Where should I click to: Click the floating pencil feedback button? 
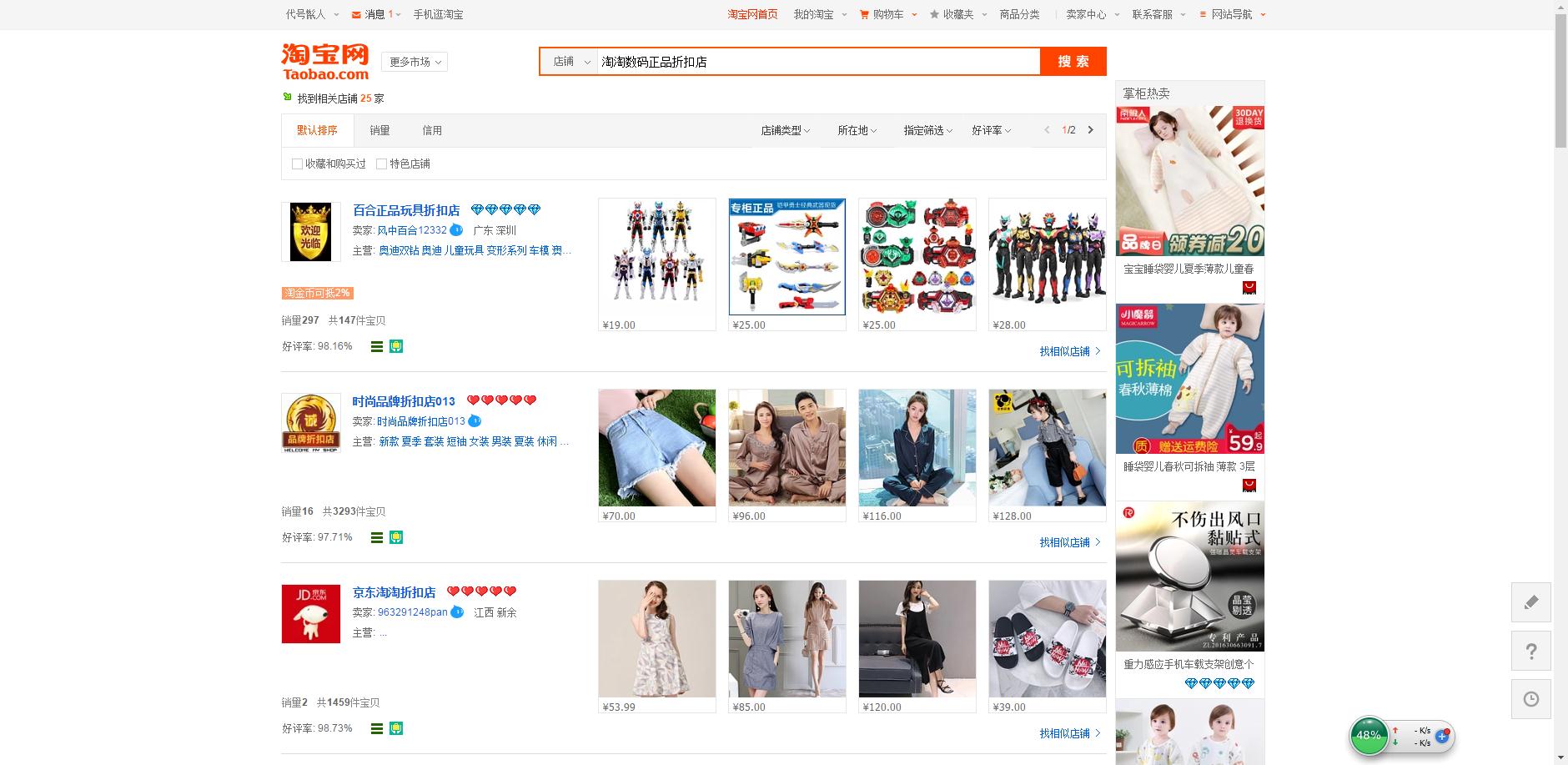(1531, 602)
